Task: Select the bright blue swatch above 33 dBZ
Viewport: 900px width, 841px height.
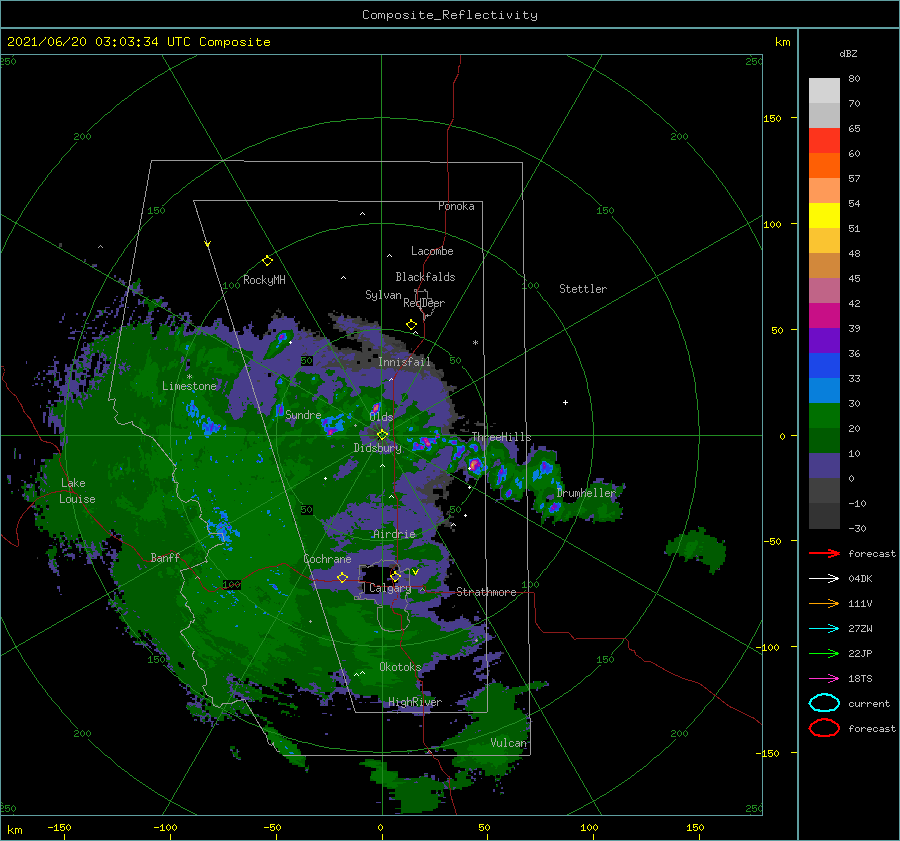Action: [x=824, y=365]
